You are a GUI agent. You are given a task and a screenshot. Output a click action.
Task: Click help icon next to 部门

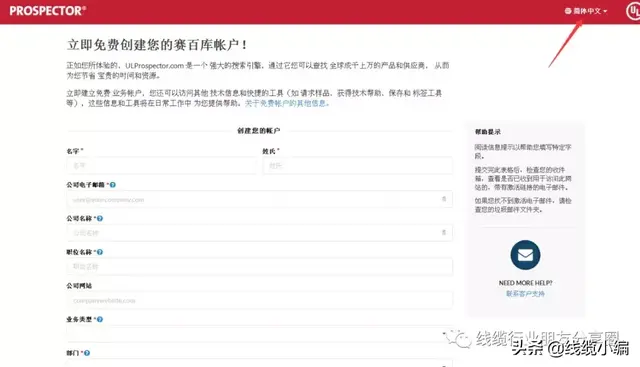(x=87, y=353)
